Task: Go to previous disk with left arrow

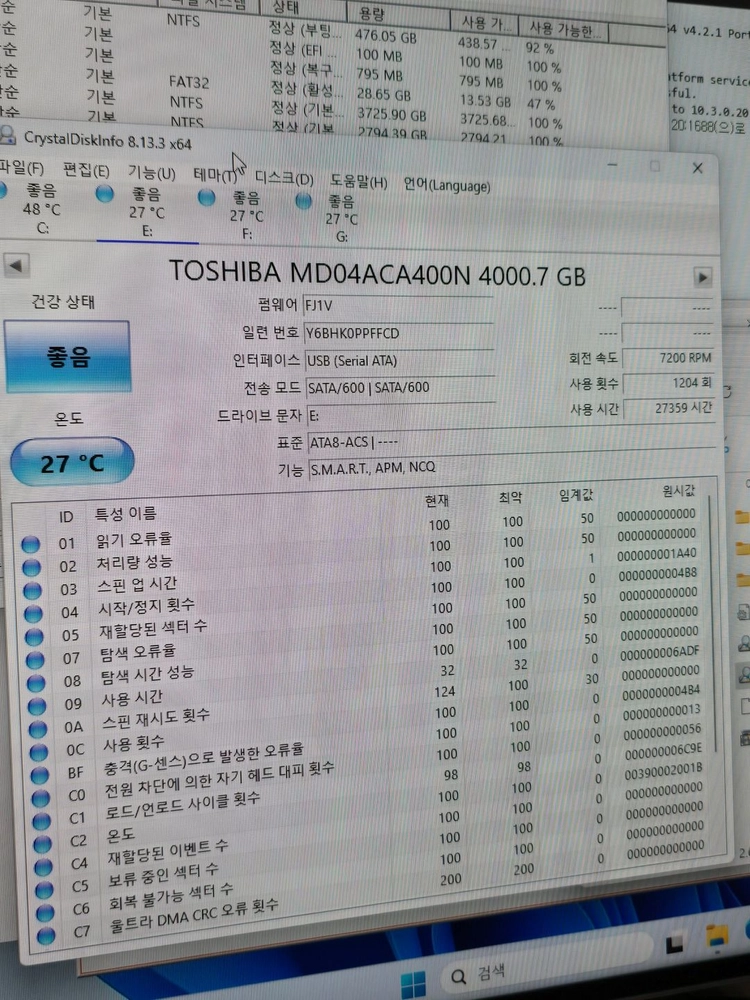Action: pos(17,265)
